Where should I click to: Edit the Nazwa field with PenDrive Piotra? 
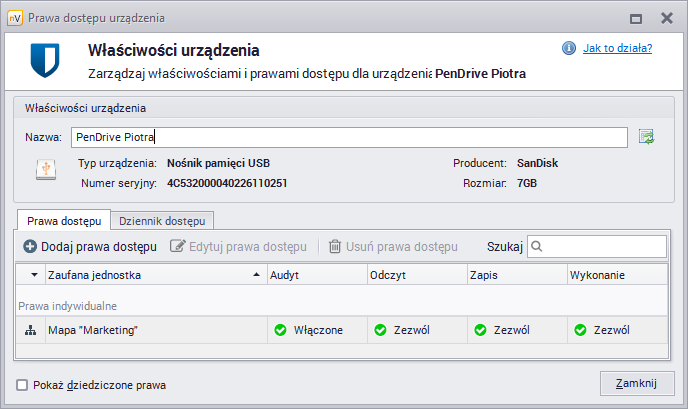(x=349, y=137)
